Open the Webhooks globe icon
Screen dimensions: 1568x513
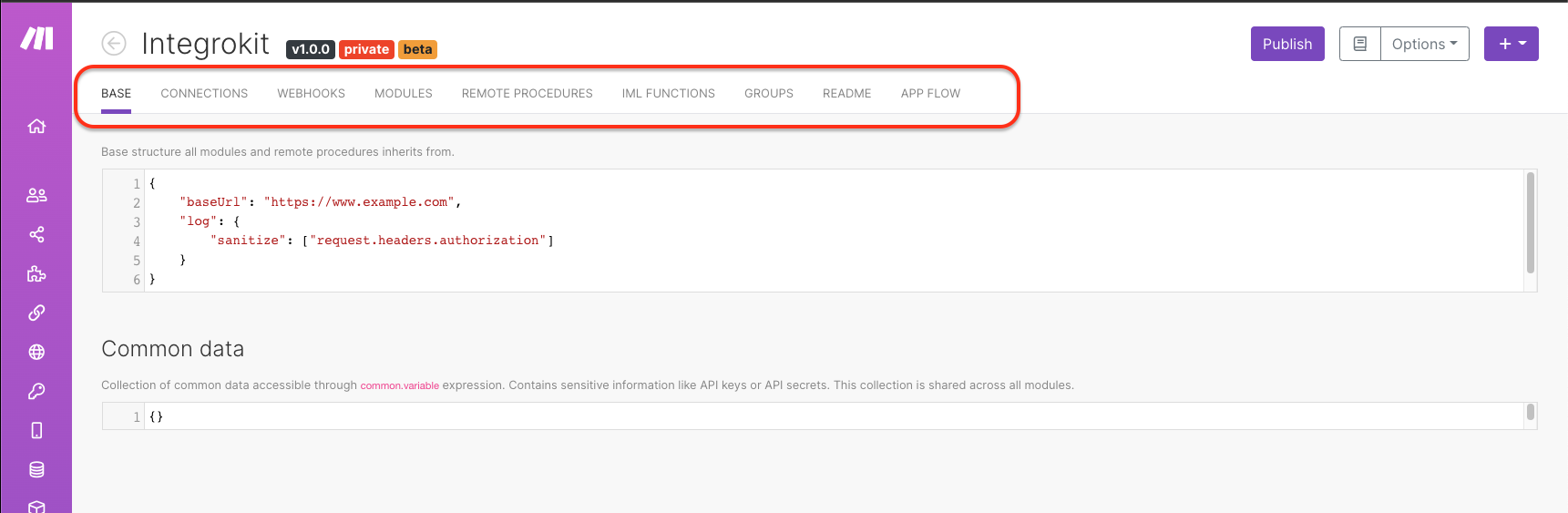coord(36,352)
